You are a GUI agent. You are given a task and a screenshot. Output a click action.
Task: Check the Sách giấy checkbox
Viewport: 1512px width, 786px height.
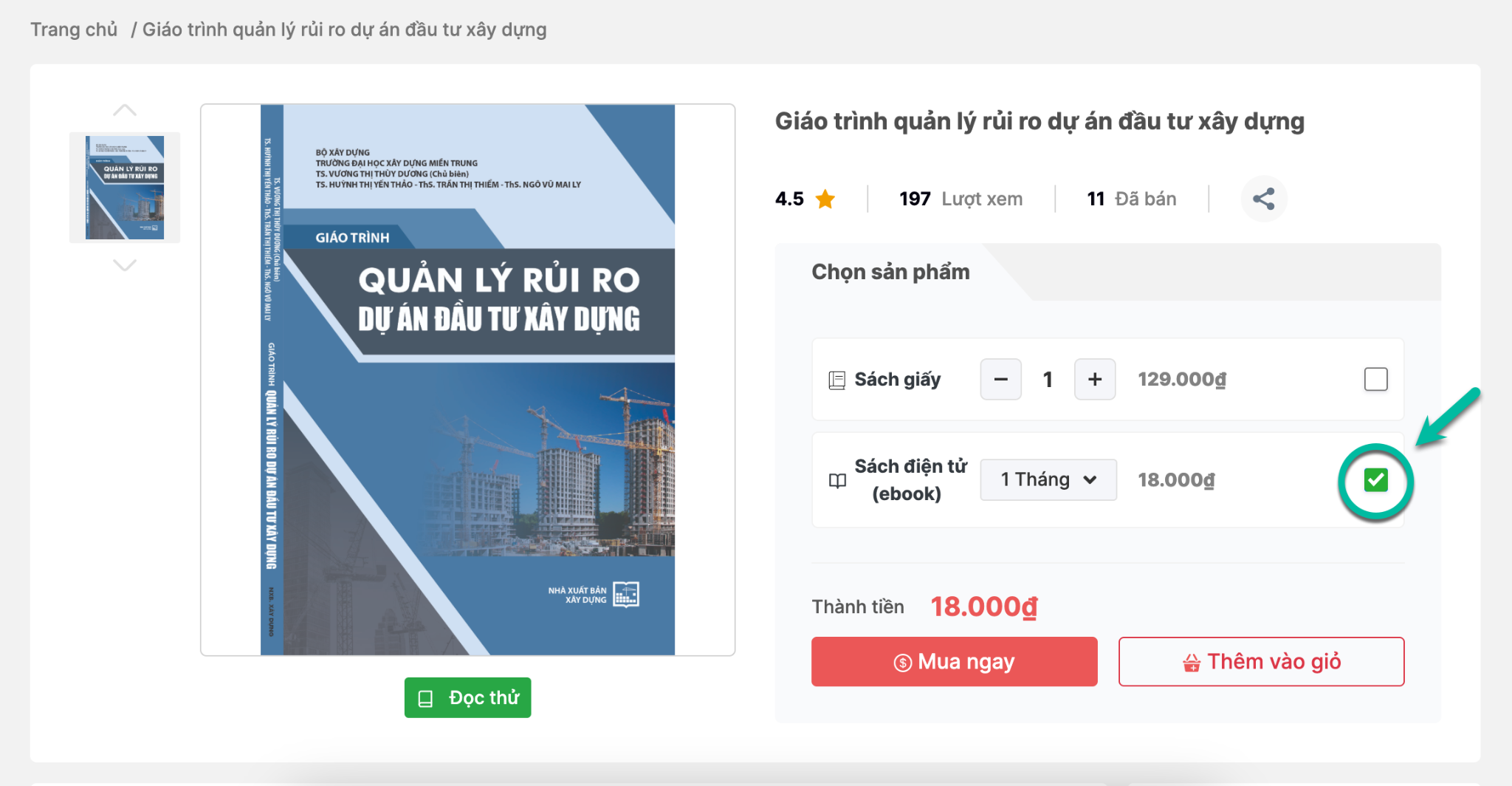point(1375,380)
